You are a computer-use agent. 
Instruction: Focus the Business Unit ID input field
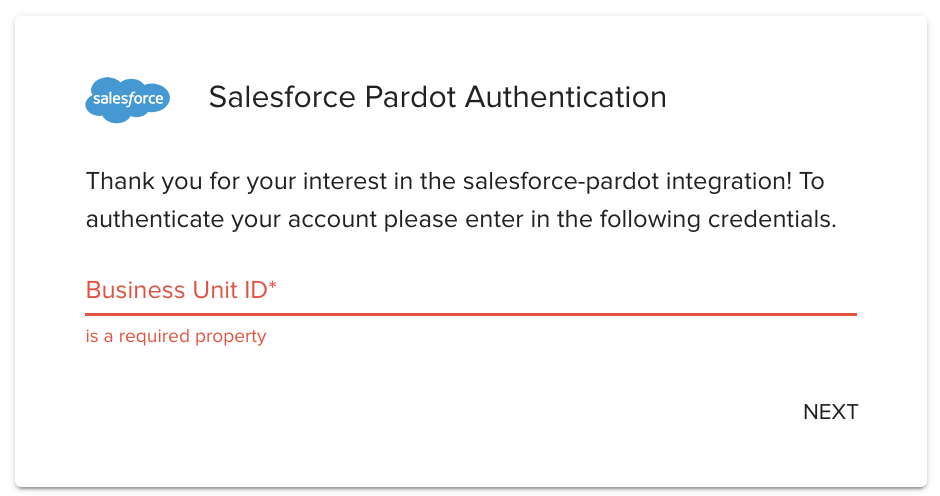(x=470, y=291)
